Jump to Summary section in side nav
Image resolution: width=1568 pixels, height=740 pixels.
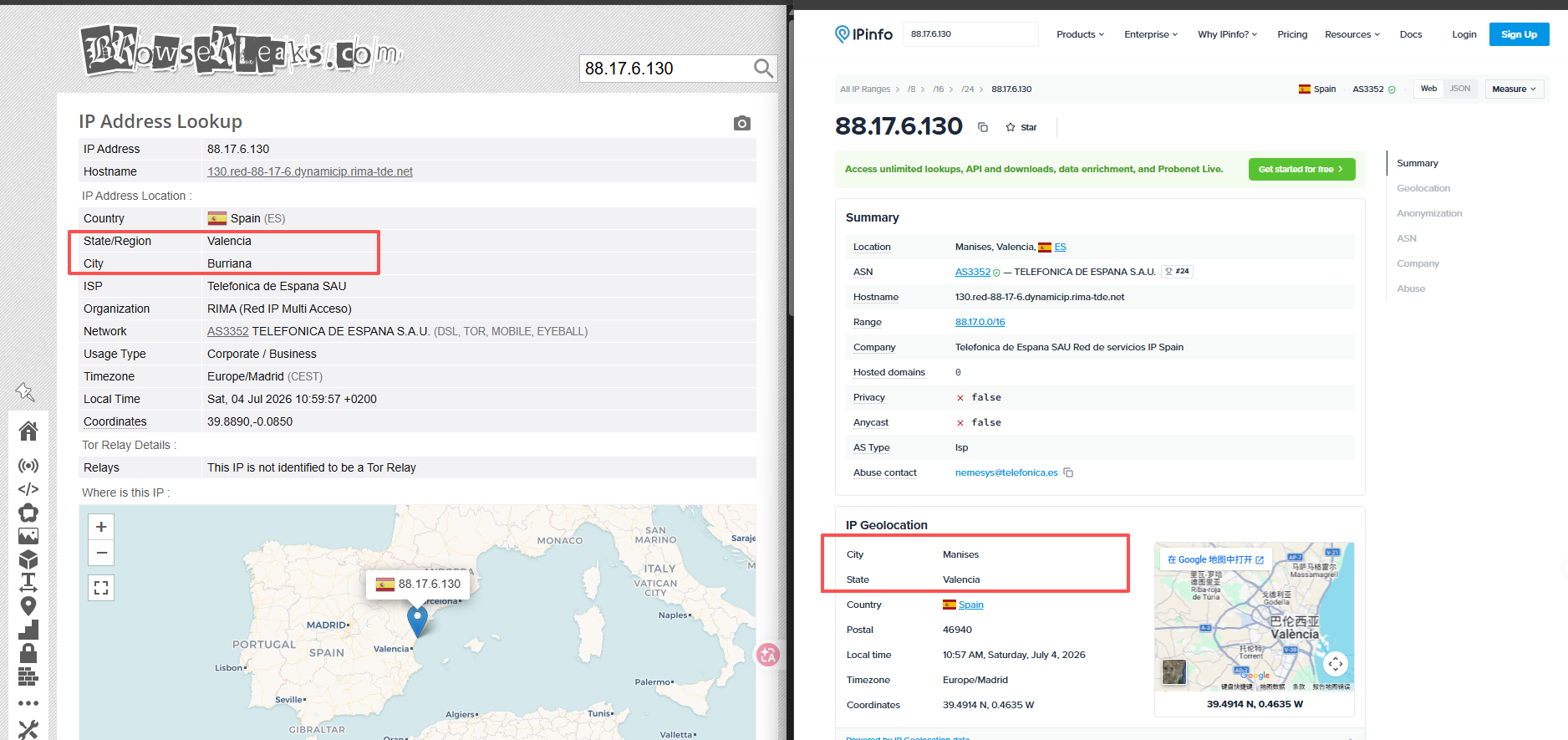tap(1418, 163)
